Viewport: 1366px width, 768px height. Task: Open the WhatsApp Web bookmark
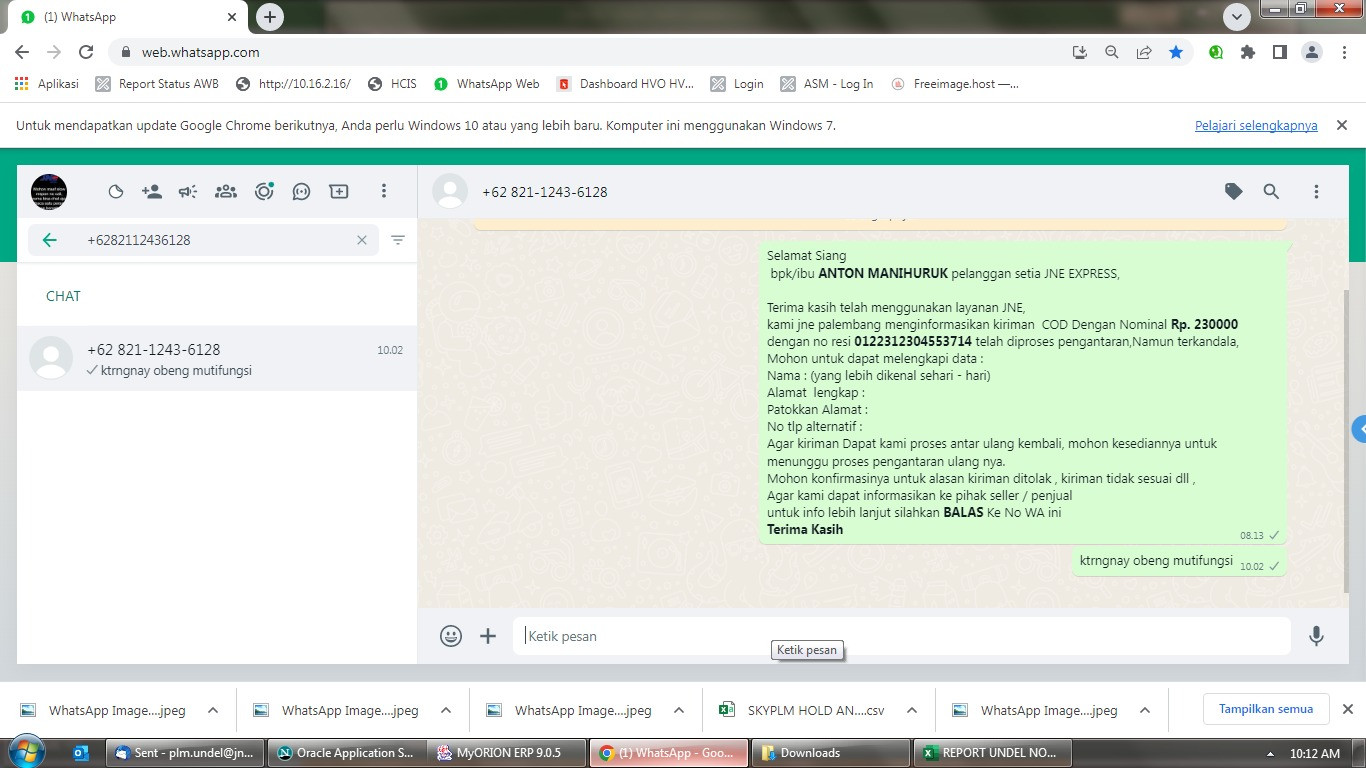tap(487, 84)
